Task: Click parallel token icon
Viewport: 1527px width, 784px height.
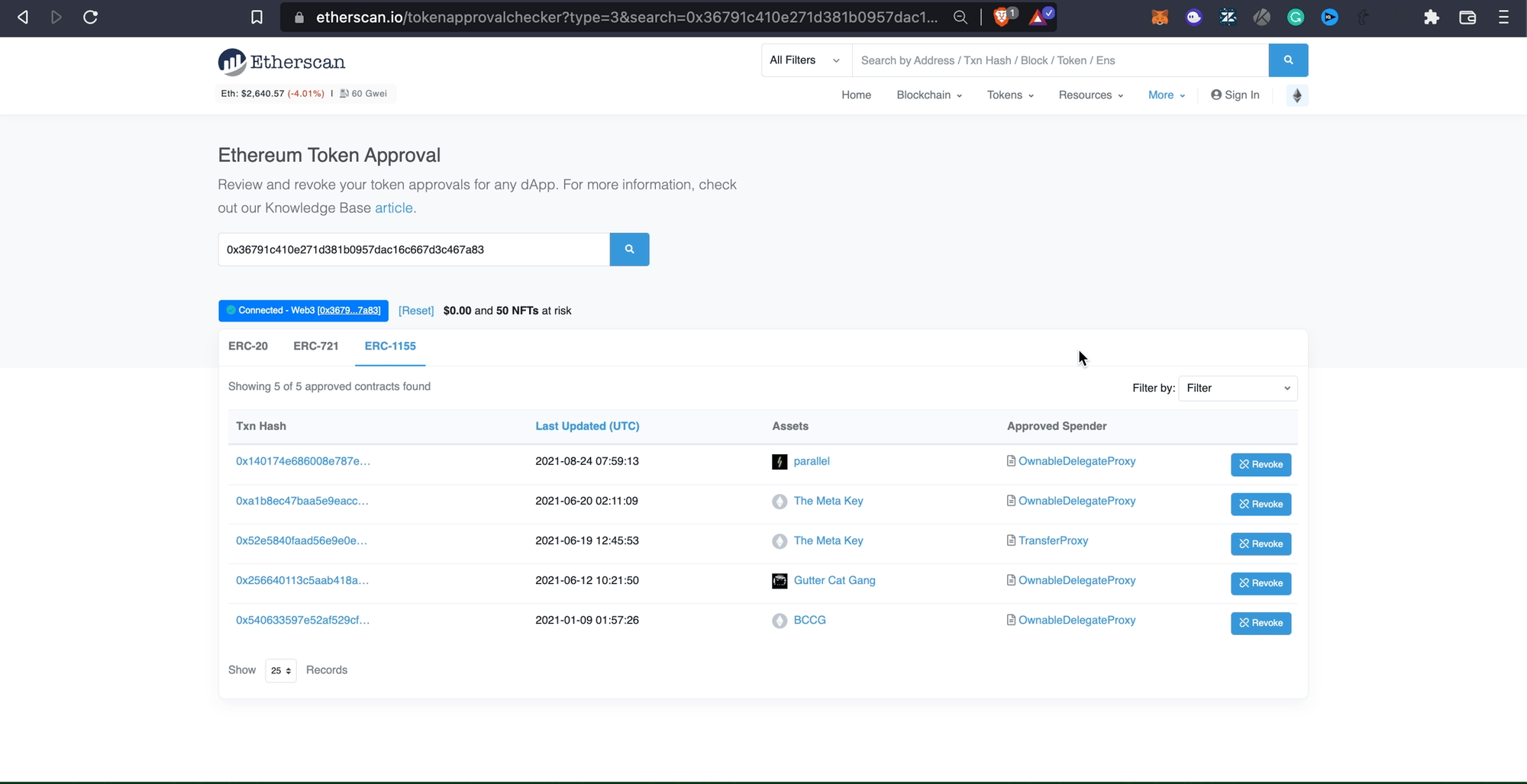Action: [780, 462]
